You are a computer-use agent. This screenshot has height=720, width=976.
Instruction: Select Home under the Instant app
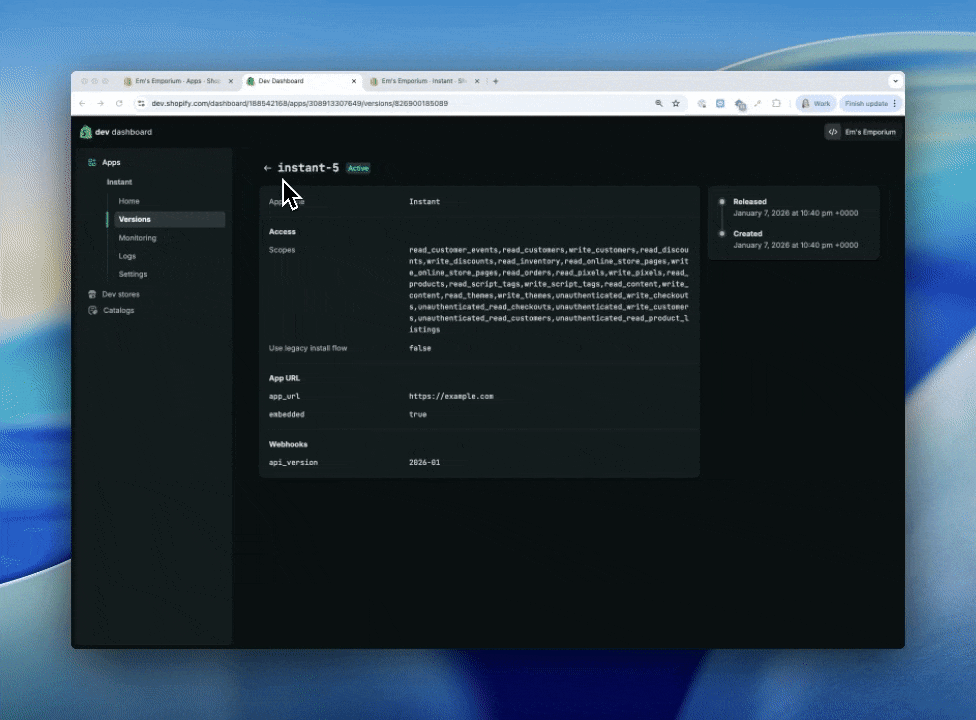coord(129,201)
